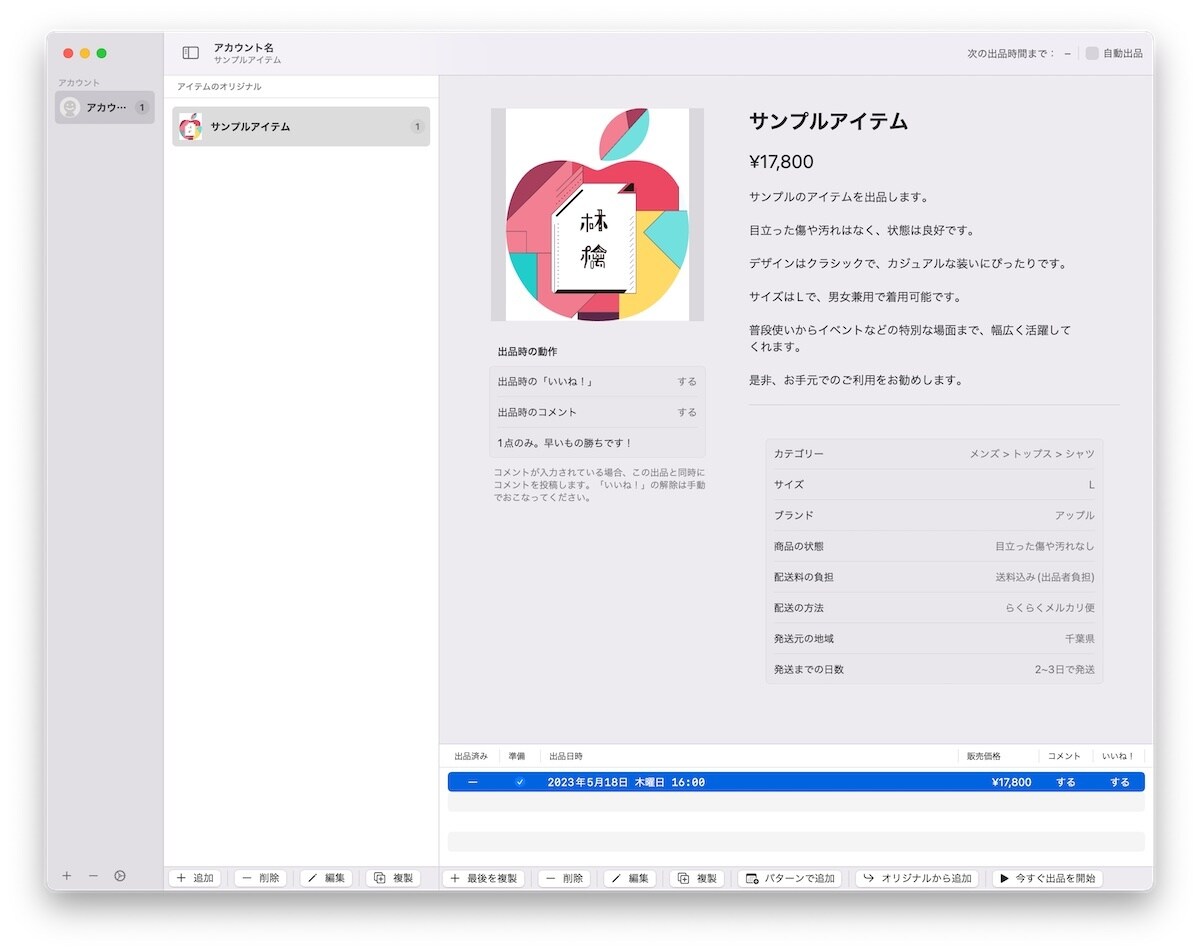Click the オリジナルから追加 button
This screenshot has height=952, width=1200.
pos(917,878)
